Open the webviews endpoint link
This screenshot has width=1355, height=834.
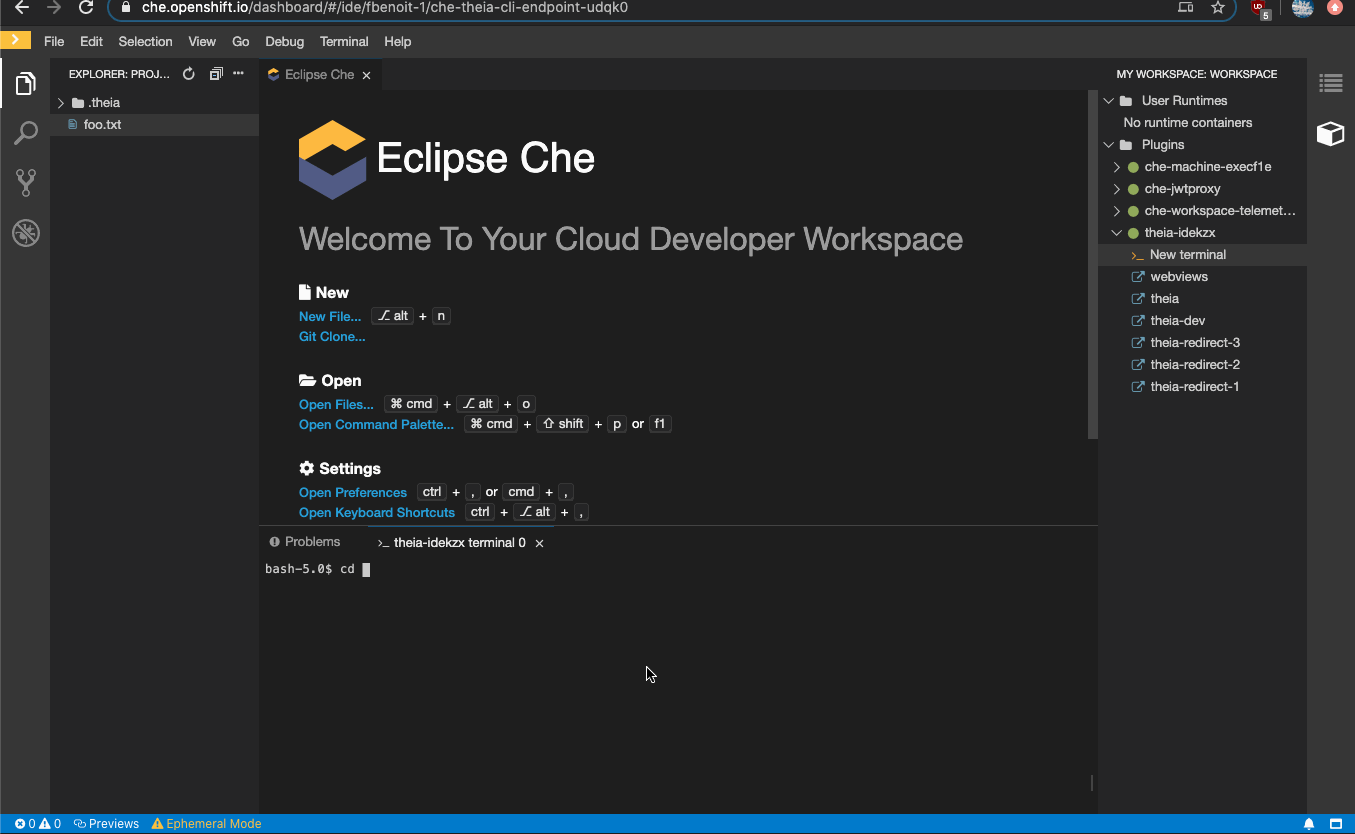click(1179, 277)
